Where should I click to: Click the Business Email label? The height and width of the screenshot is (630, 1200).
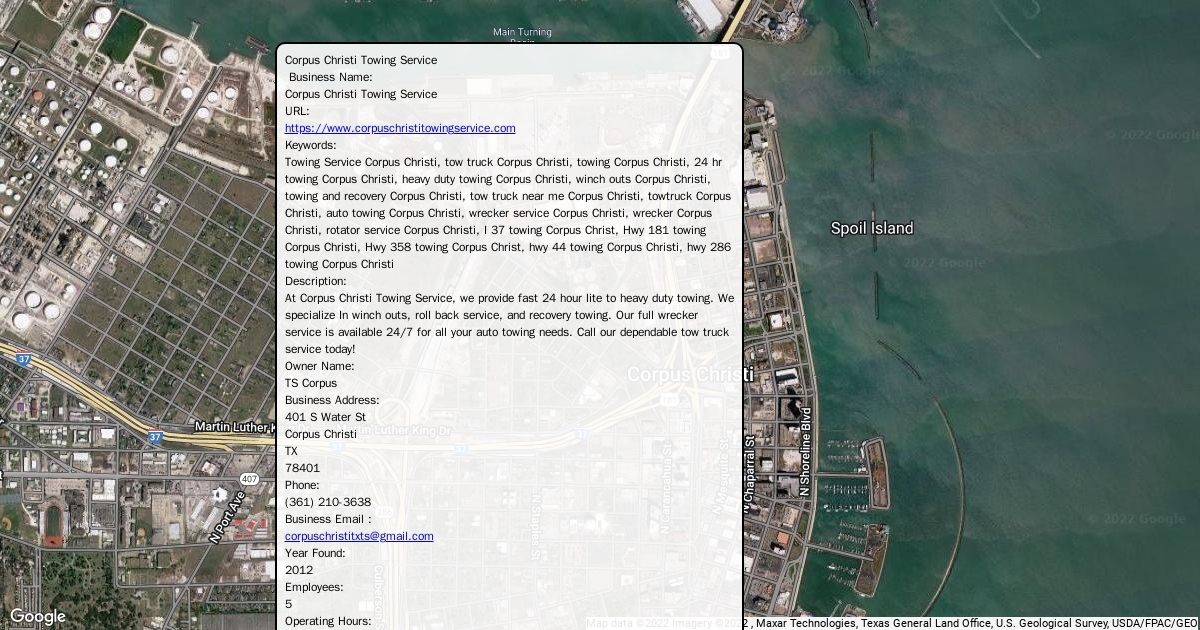coord(328,519)
